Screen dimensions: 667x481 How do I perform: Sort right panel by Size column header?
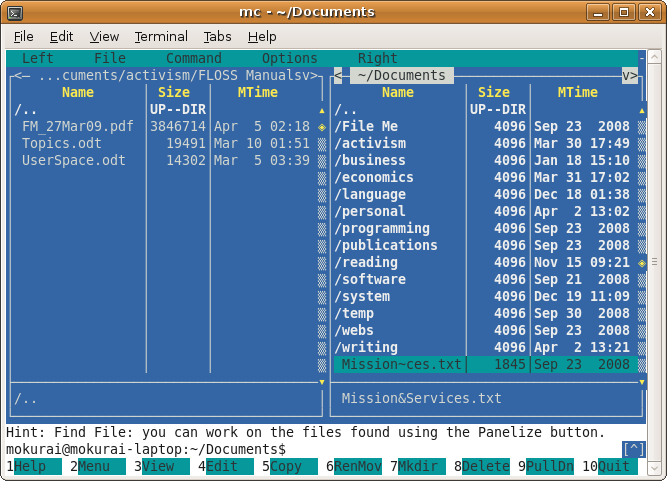pos(494,93)
